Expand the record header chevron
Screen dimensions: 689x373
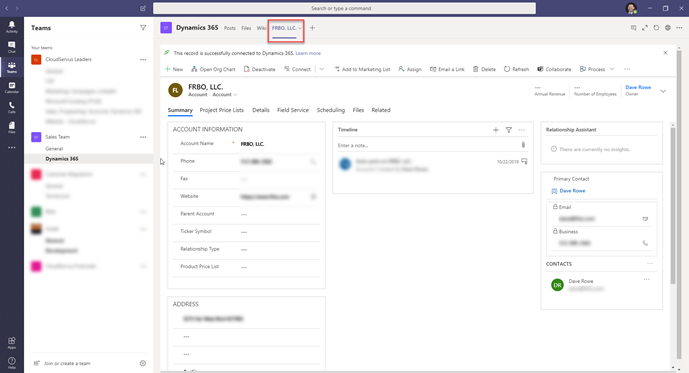[663, 91]
